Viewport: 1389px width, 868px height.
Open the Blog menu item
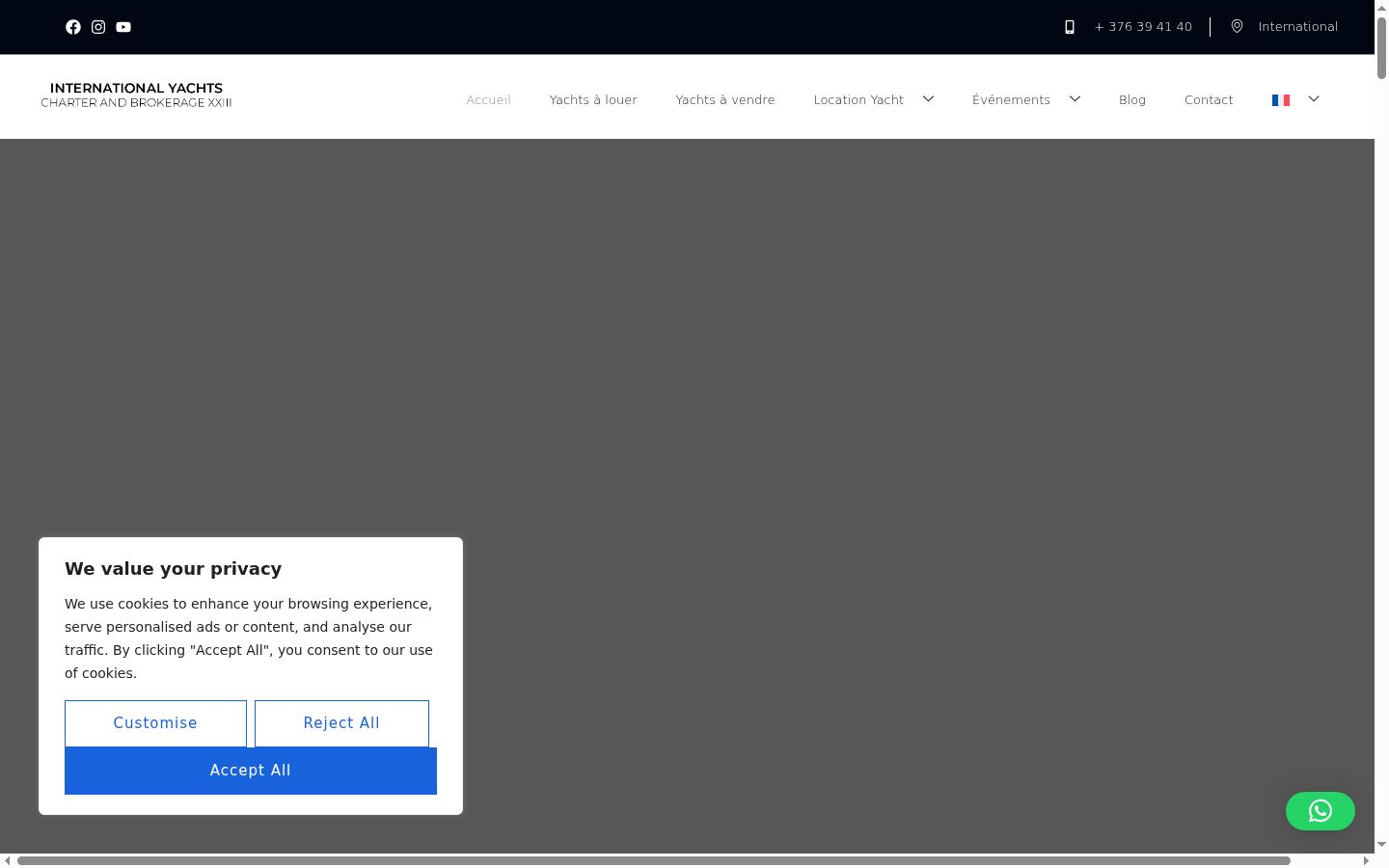click(x=1132, y=100)
